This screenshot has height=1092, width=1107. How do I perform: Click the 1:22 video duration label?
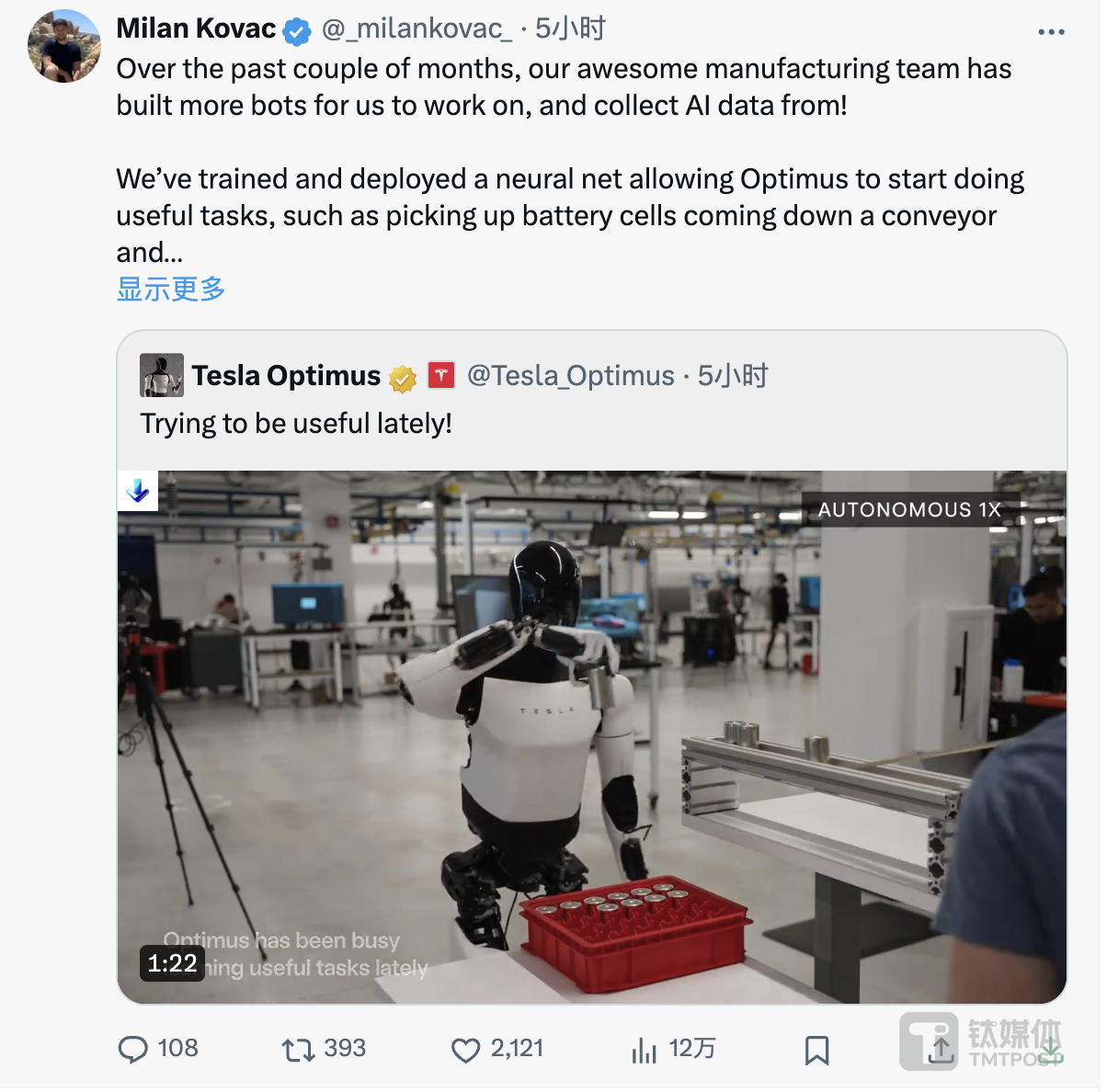coord(172,963)
